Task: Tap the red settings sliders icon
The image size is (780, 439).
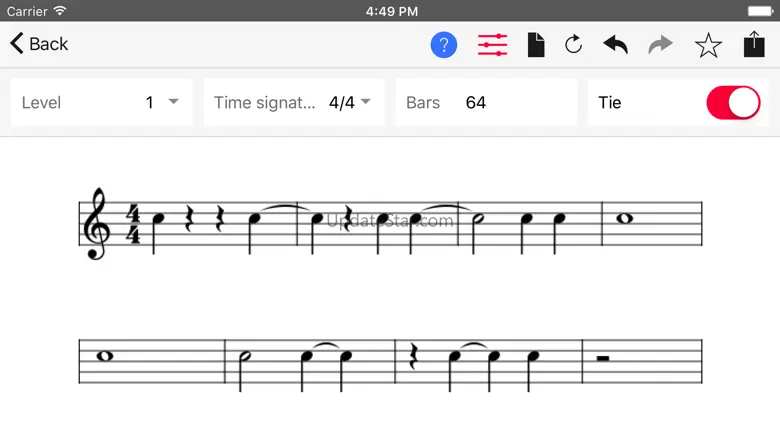Action: click(x=492, y=44)
